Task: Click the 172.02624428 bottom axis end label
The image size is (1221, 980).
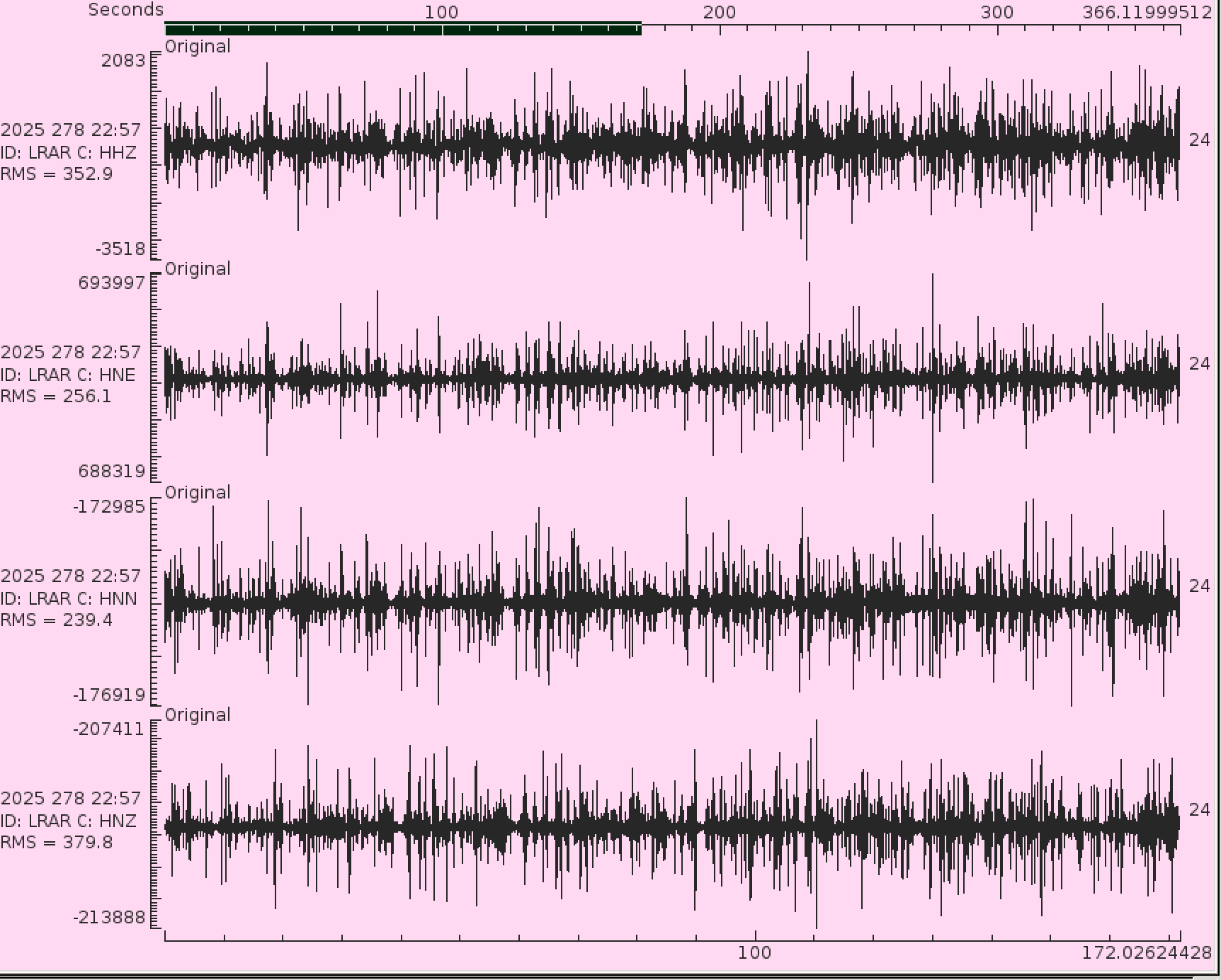Action: pos(1146,952)
